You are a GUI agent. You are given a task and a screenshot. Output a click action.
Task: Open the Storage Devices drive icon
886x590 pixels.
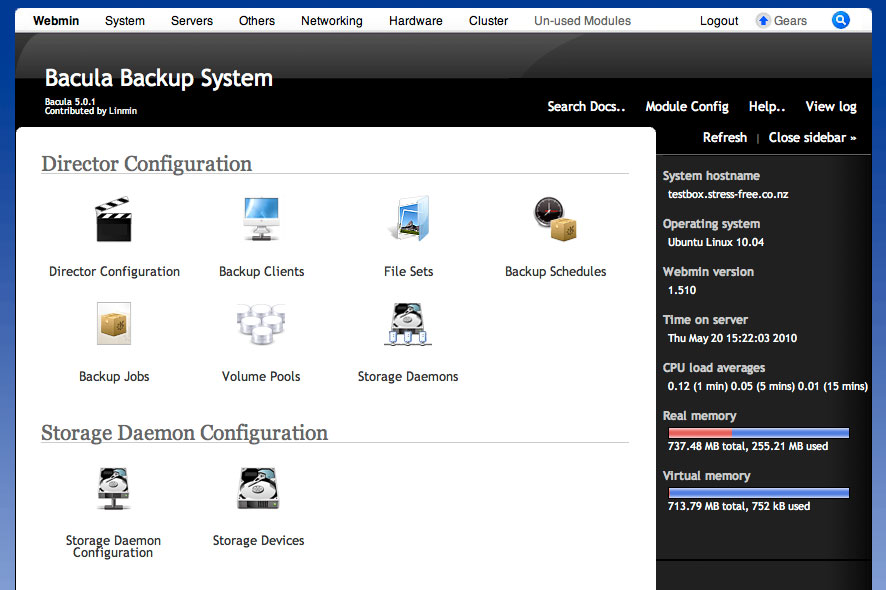coord(258,488)
